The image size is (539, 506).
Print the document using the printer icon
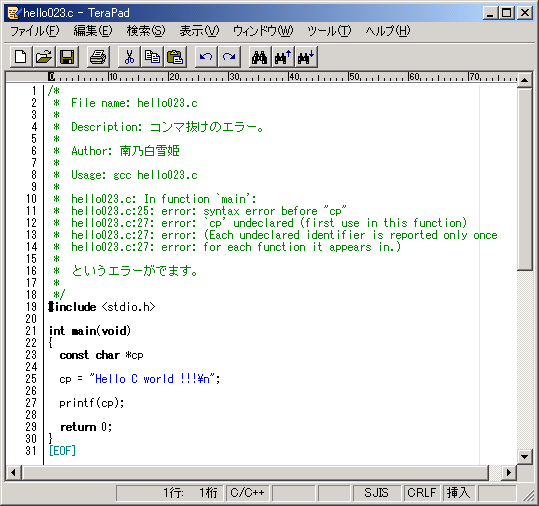pyautogui.click(x=98, y=57)
